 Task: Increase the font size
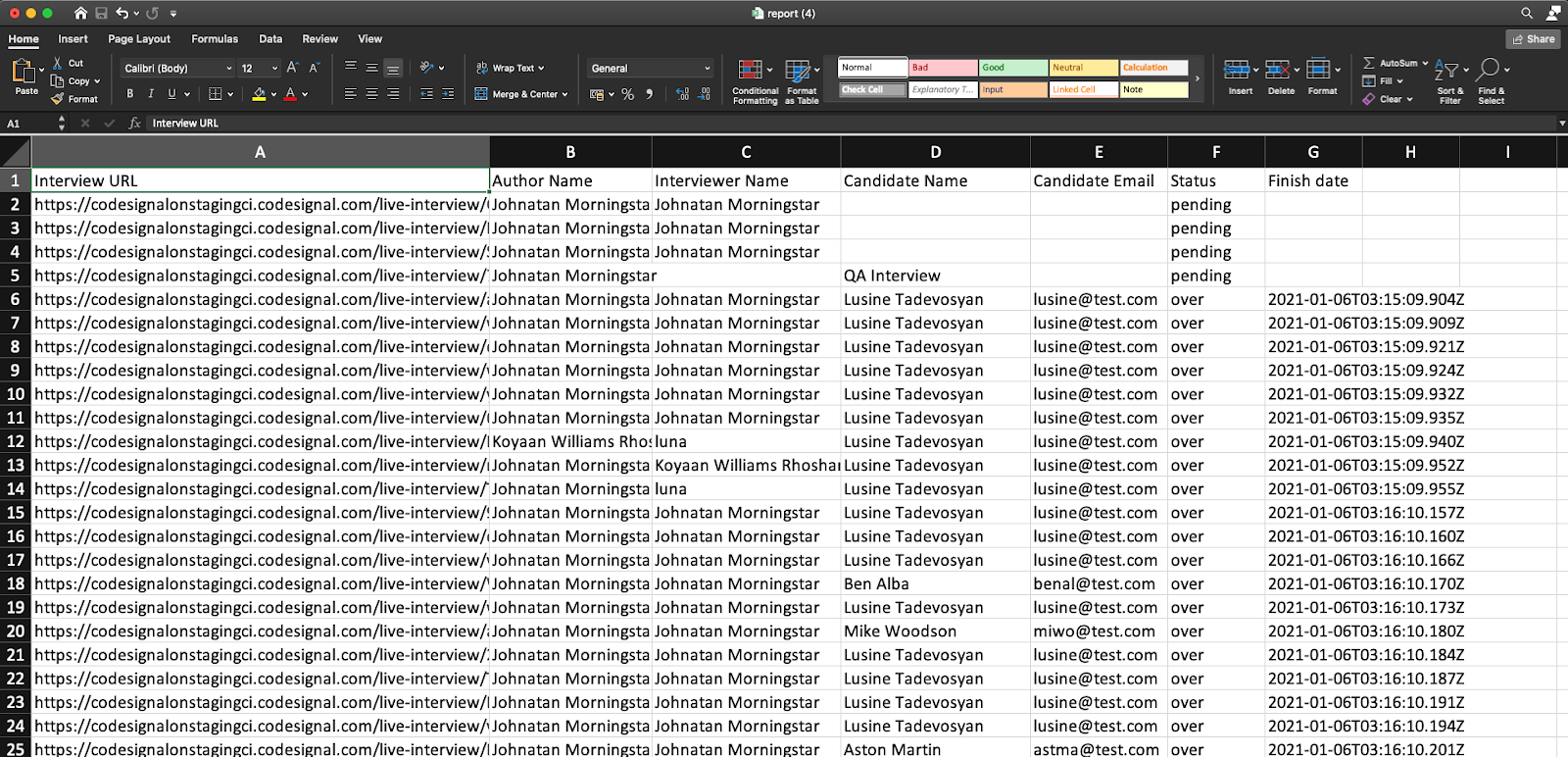pos(292,68)
